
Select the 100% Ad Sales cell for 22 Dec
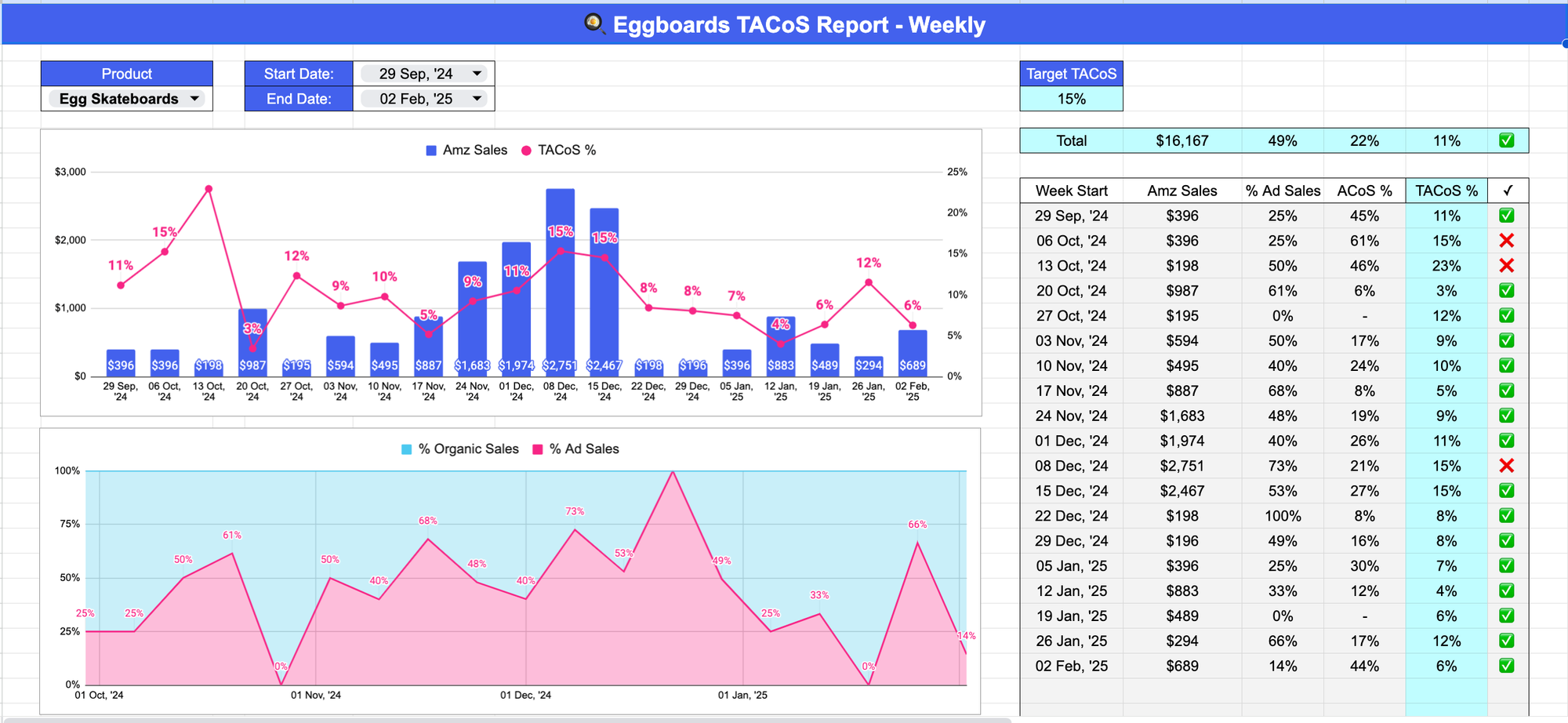(x=1283, y=516)
